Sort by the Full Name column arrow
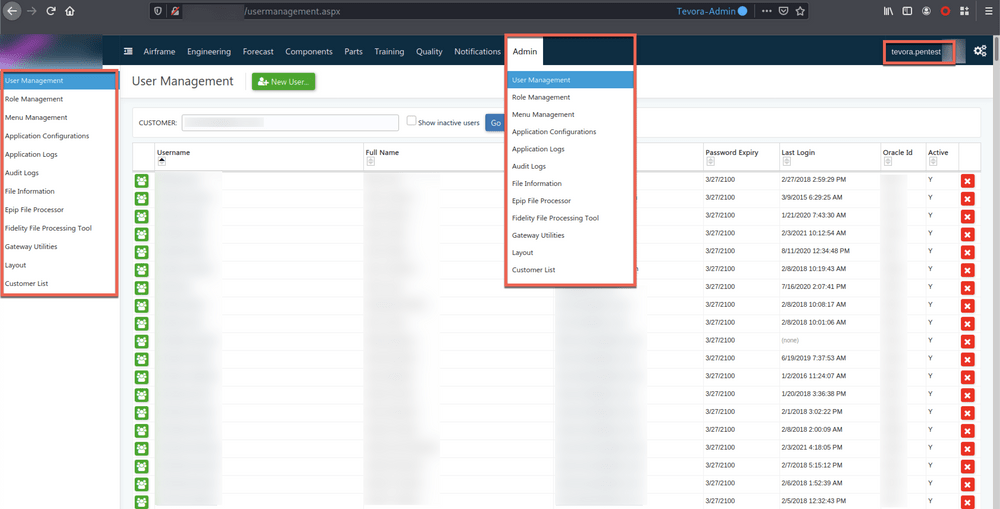The image size is (1000, 509). point(370,162)
